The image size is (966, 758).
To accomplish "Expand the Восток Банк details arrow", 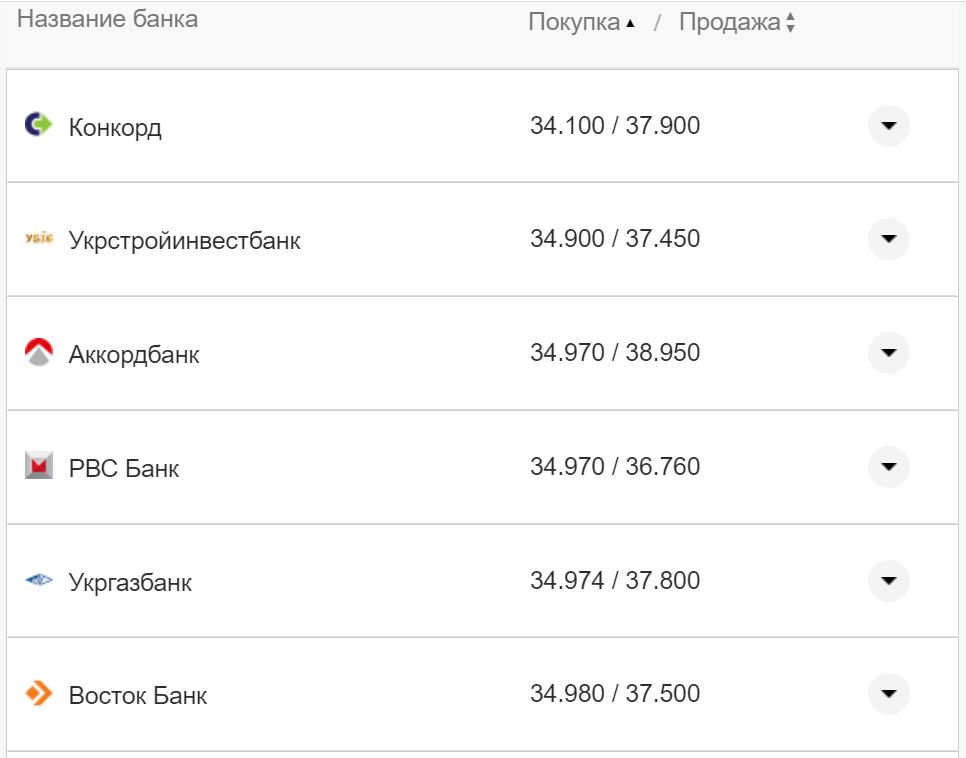I will 888,694.
